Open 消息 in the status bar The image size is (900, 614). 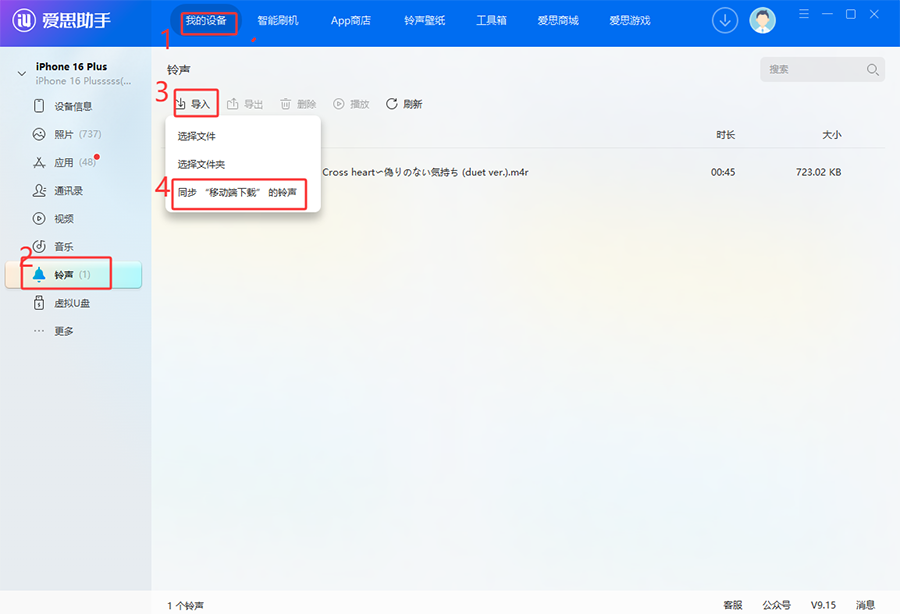[x=866, y=605]
